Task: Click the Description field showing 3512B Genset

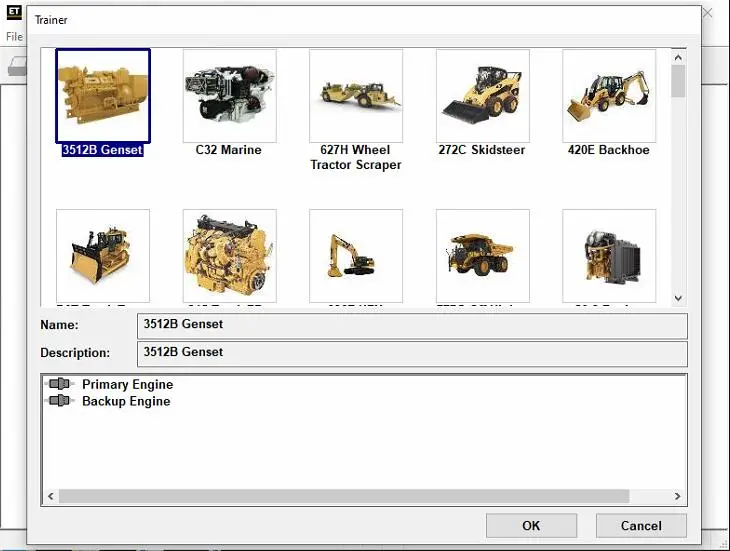Action: [412, 354]
